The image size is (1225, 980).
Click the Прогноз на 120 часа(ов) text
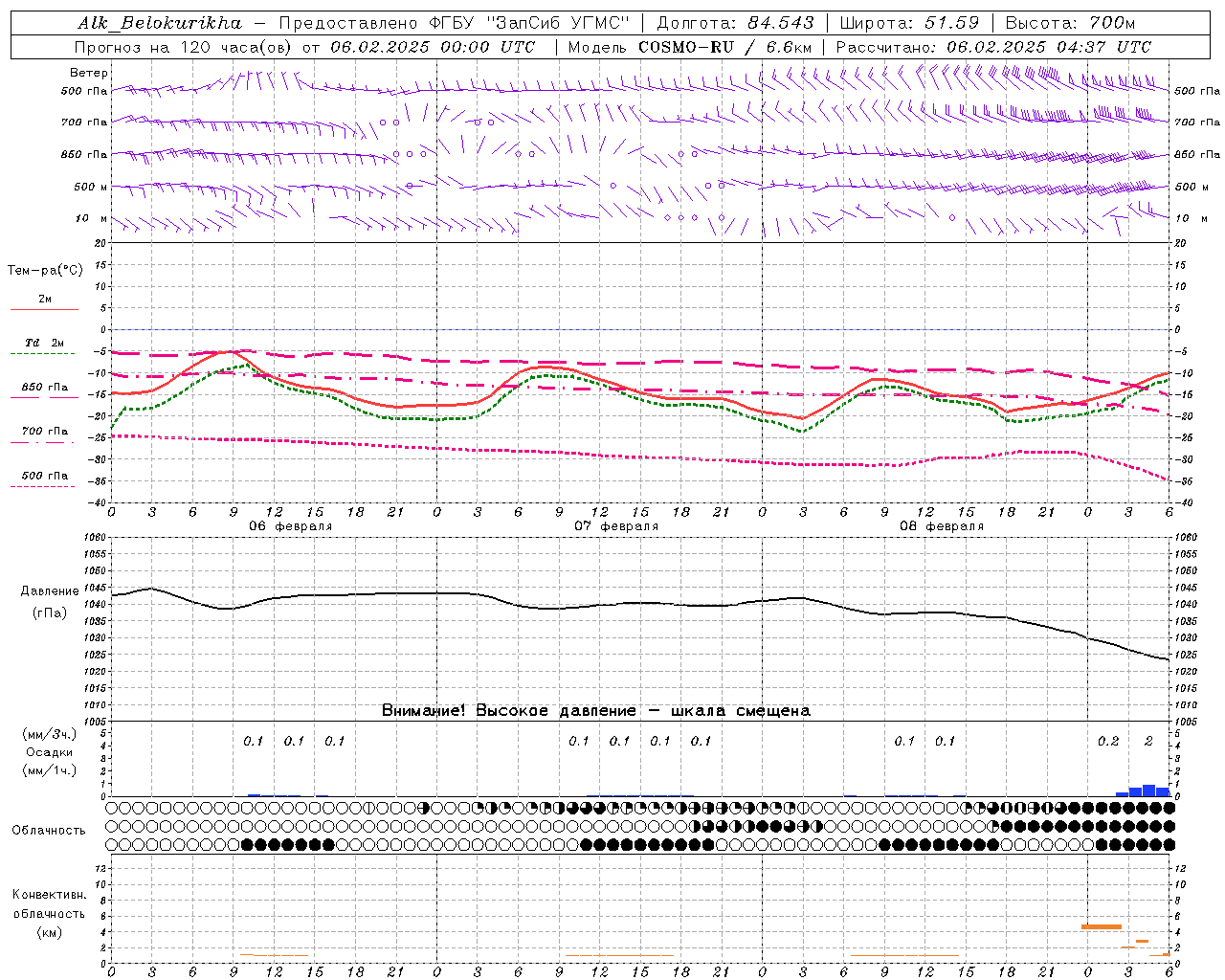183,47
